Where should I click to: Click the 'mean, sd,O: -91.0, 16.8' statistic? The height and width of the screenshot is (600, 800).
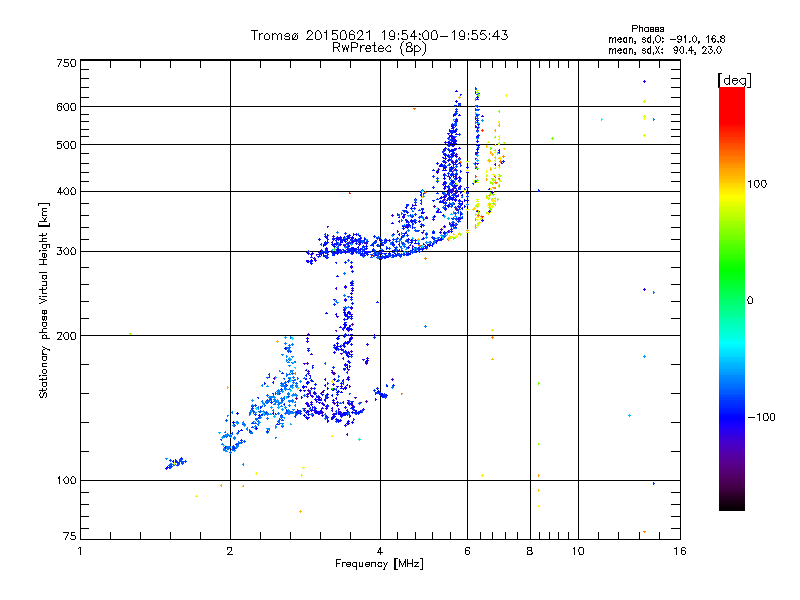(x=666, y=39)
